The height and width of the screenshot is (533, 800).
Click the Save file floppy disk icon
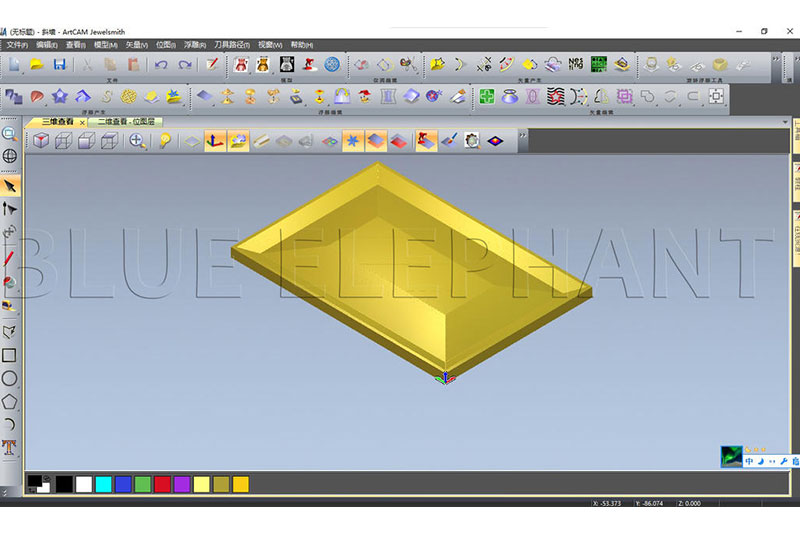pyautogui.click(x=59, y=65)
